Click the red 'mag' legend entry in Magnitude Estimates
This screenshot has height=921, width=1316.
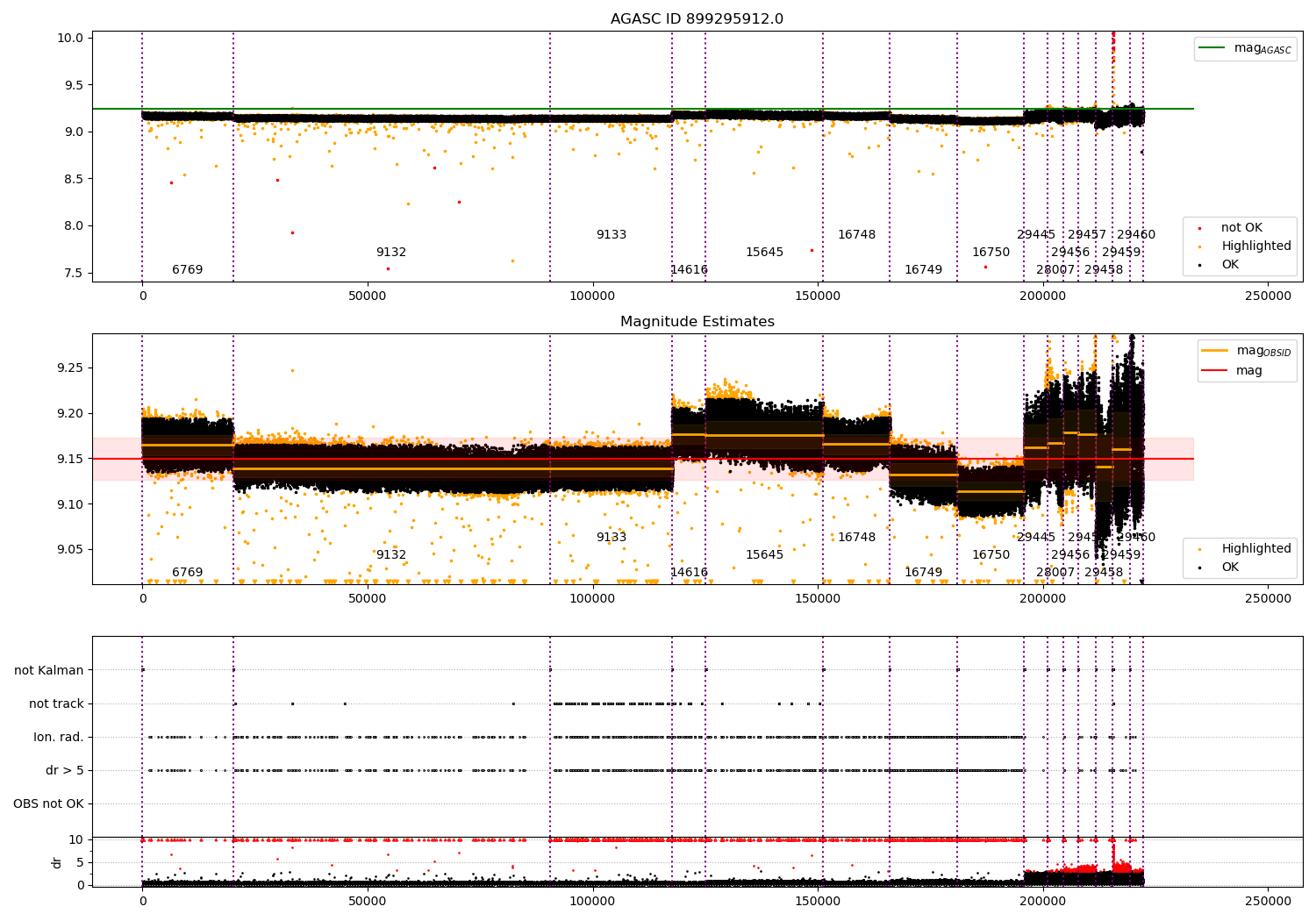coord(1249,371)
